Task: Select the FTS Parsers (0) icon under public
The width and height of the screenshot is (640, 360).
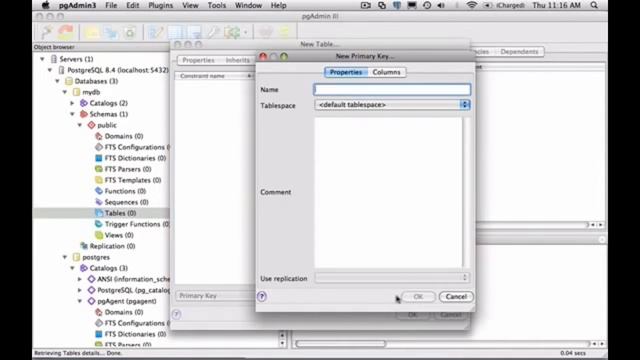Action: click(x=99, y=169)
